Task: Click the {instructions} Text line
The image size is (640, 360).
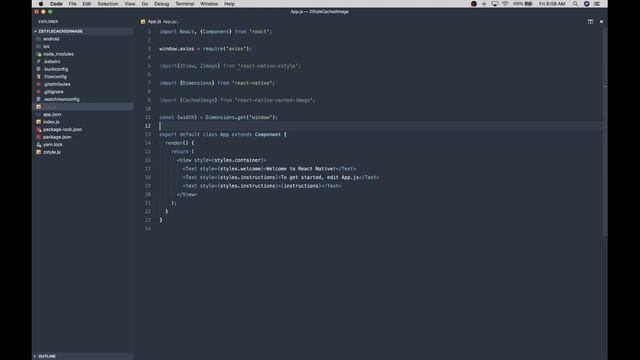Action: click(262, 186)
